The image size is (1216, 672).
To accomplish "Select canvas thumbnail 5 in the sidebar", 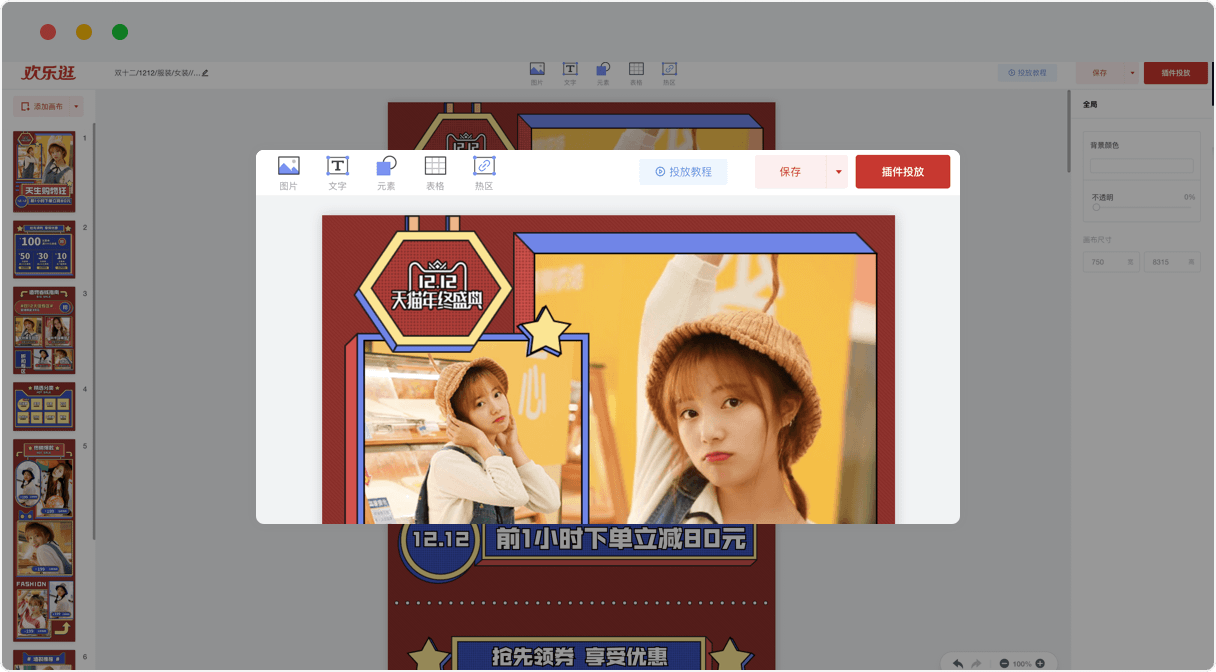I will coord(44,540).
